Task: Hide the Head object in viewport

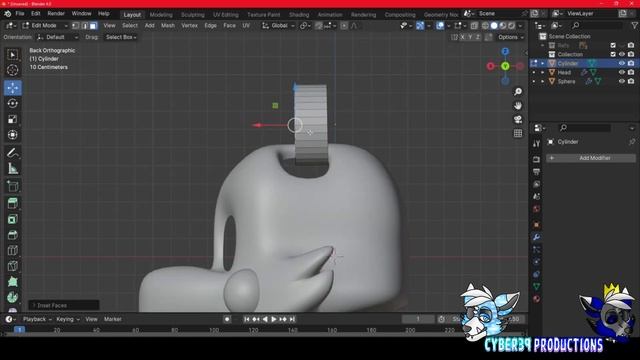Action: pyautogui.click(x=622, y=72)
